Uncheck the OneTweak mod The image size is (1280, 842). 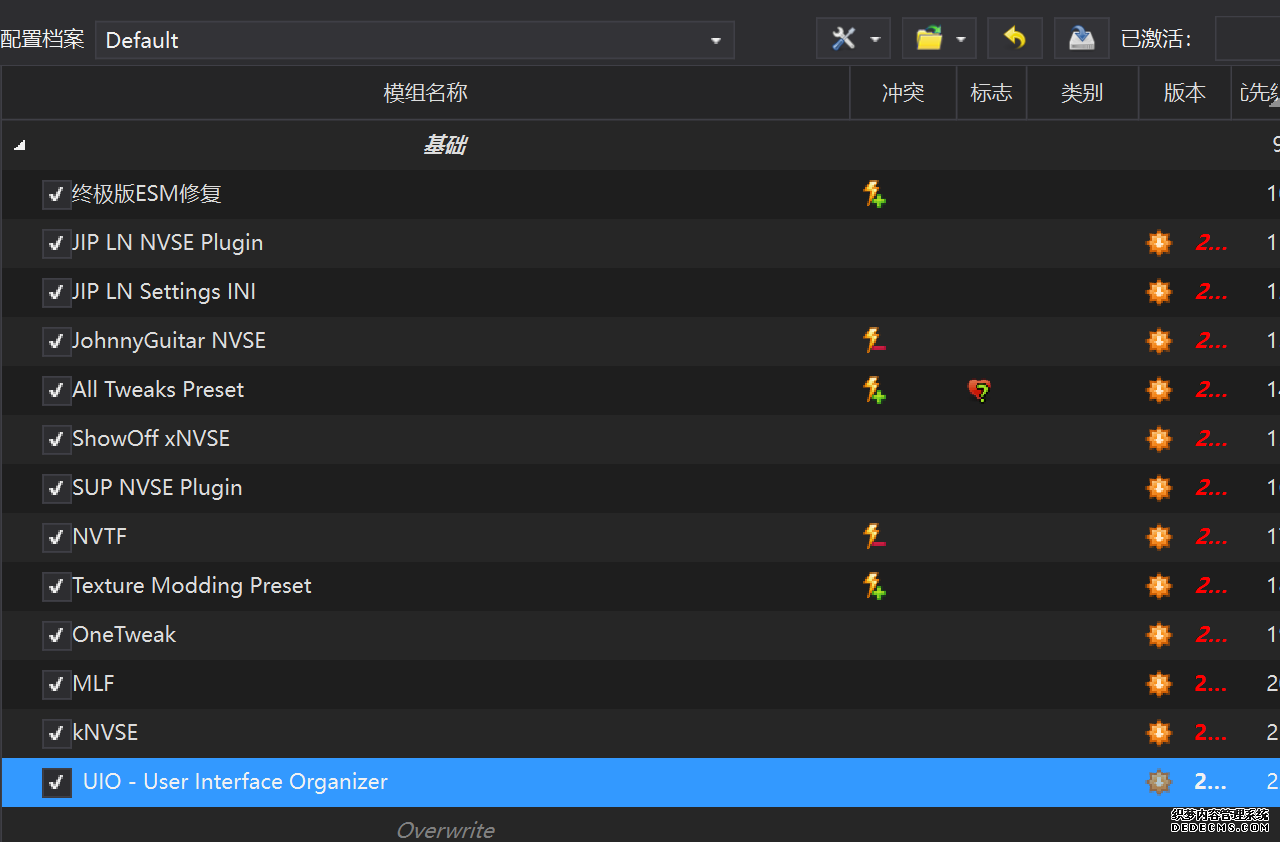[x=56, y=636]
